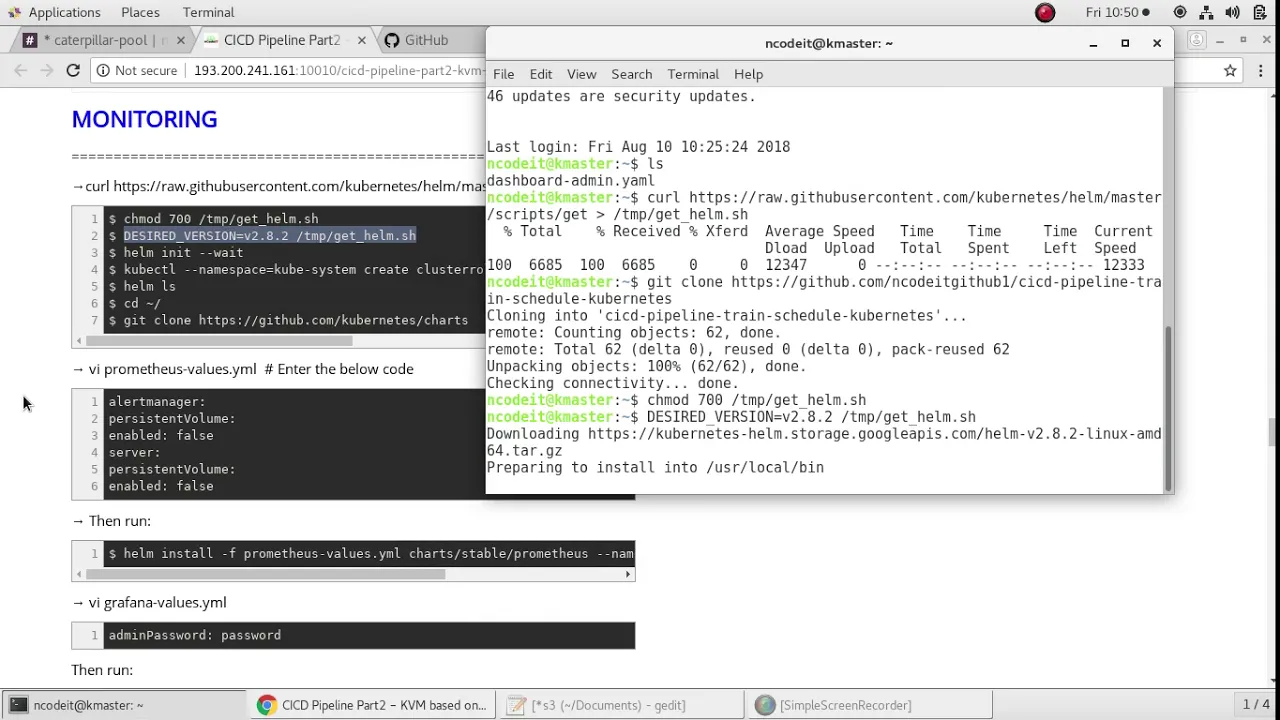Screen dimensions: 1280x720
Task: Click the alertmanager: line in YAML block
Action: 157,401
